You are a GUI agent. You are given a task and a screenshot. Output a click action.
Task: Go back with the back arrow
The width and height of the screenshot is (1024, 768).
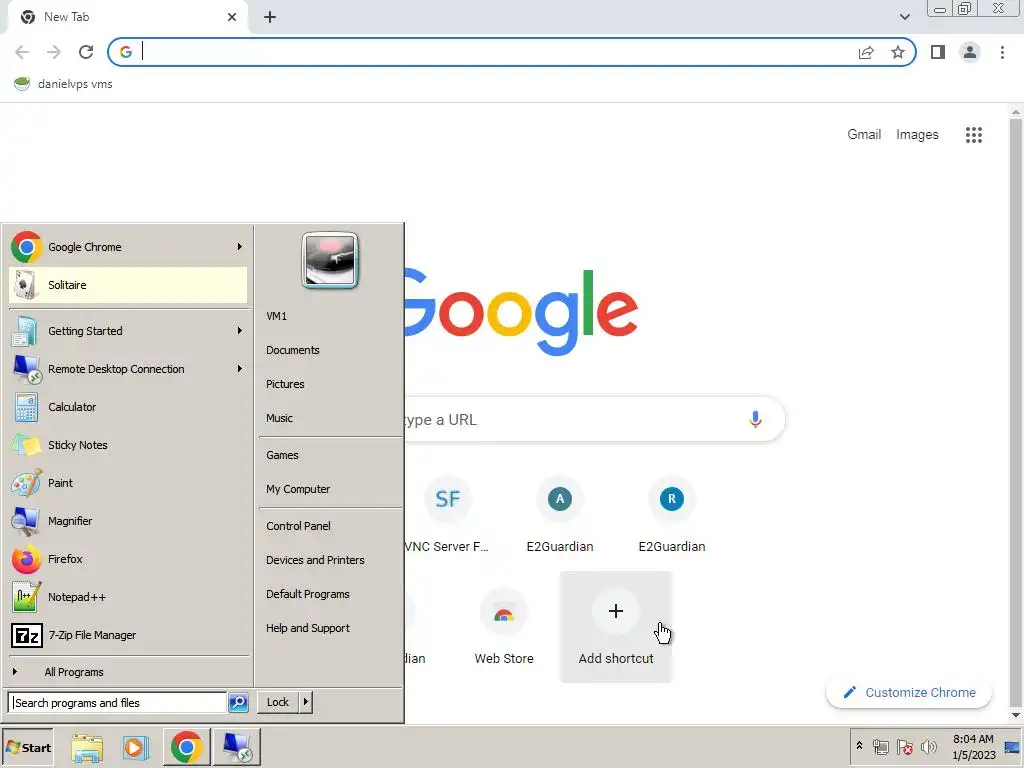pos(22,52)
